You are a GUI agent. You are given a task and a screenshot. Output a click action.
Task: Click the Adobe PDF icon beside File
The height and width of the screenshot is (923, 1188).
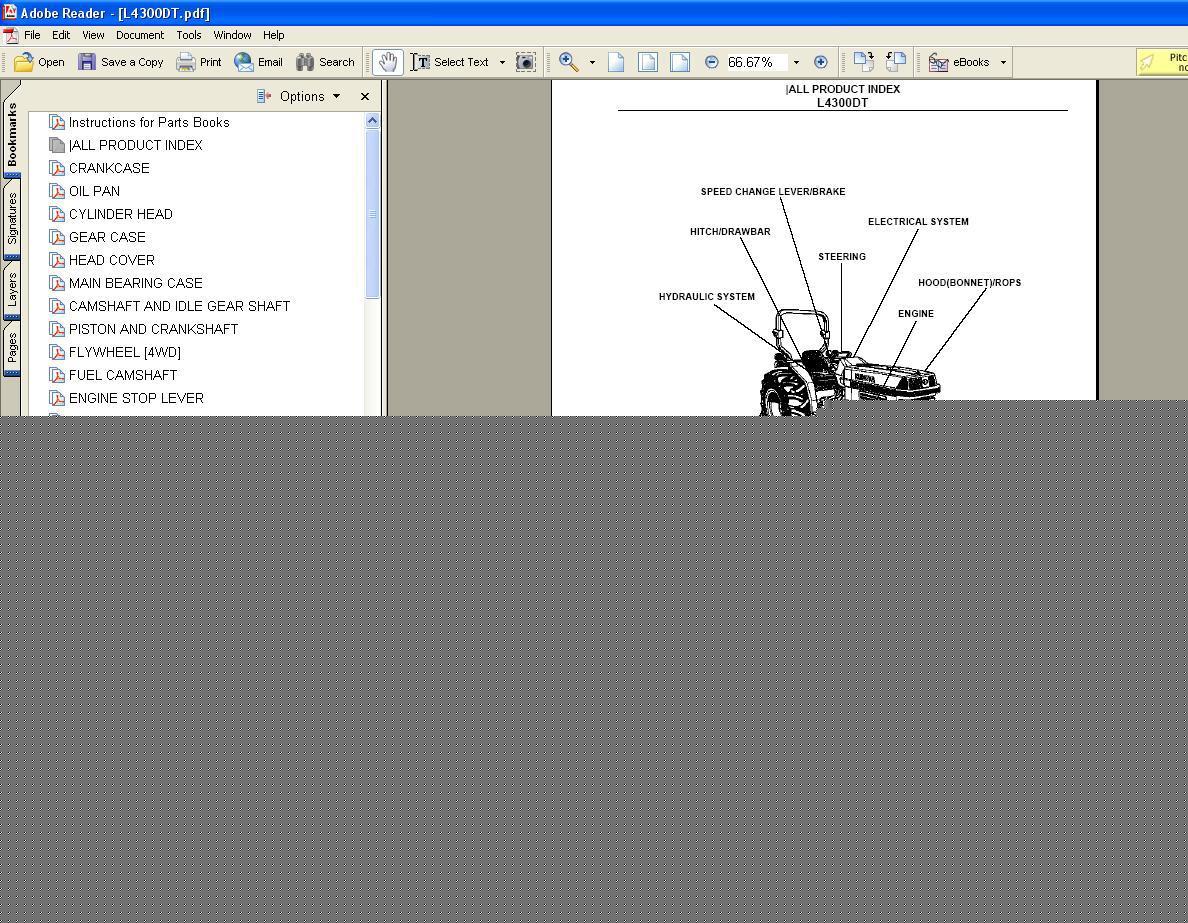(11, 36)
